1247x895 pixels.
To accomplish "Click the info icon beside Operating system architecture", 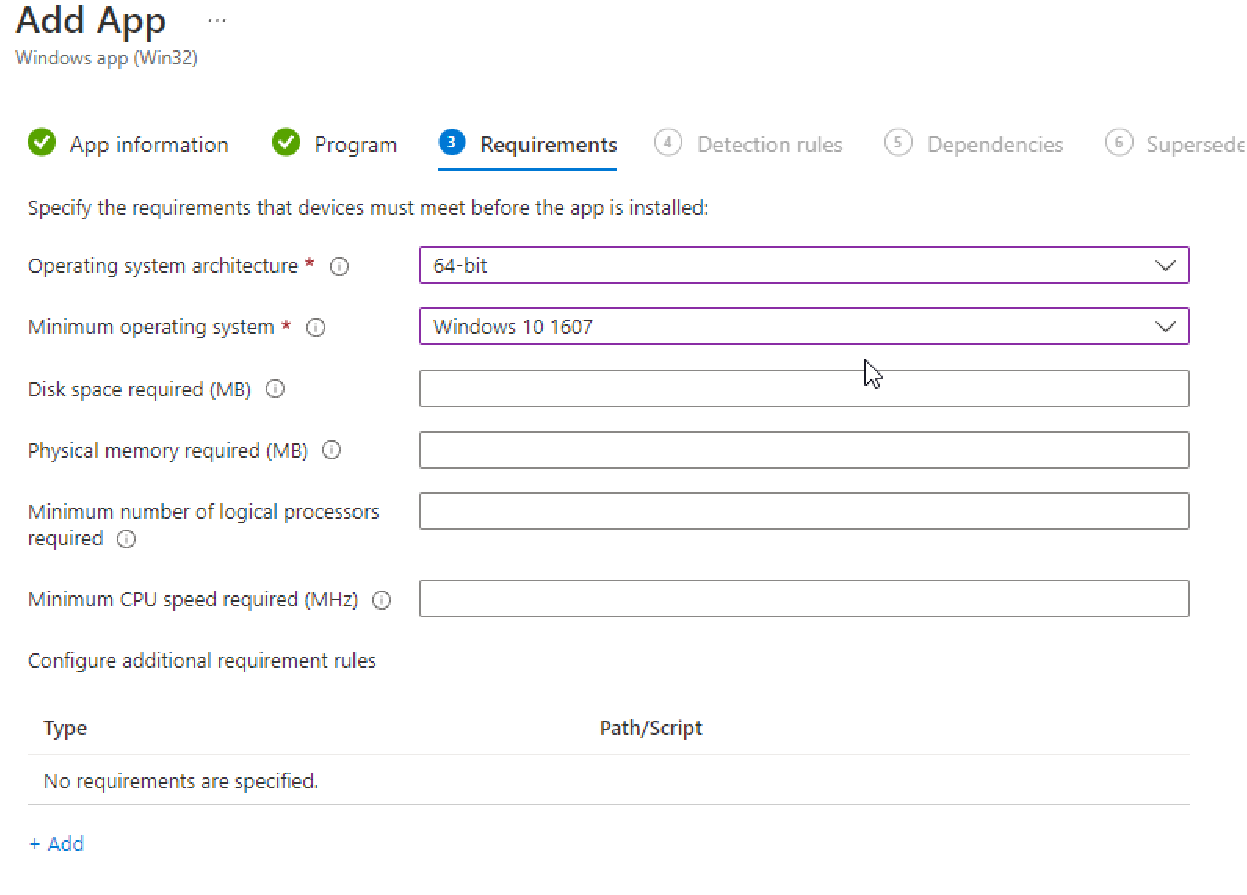I will tap(340, 266).
